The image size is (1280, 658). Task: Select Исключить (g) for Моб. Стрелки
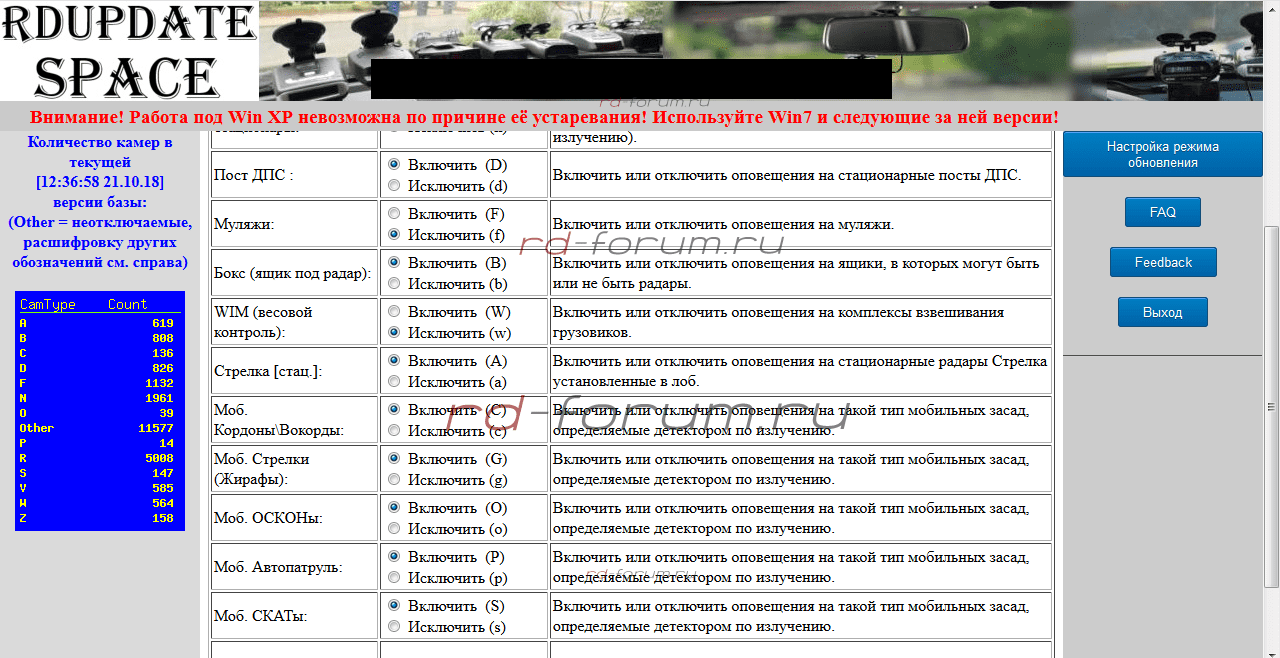pyautogui.click(x=394, y=479)
